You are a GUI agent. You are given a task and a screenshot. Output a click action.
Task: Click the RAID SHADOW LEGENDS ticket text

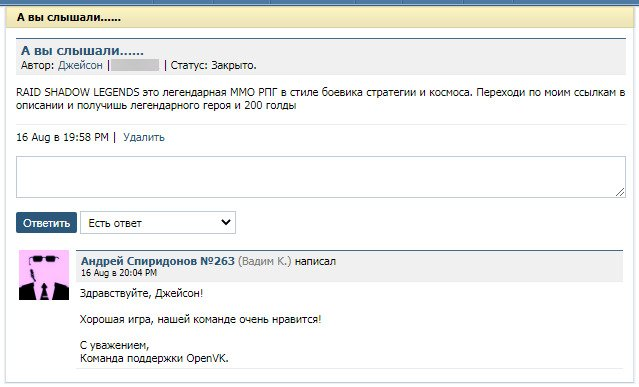click(321, 99)
